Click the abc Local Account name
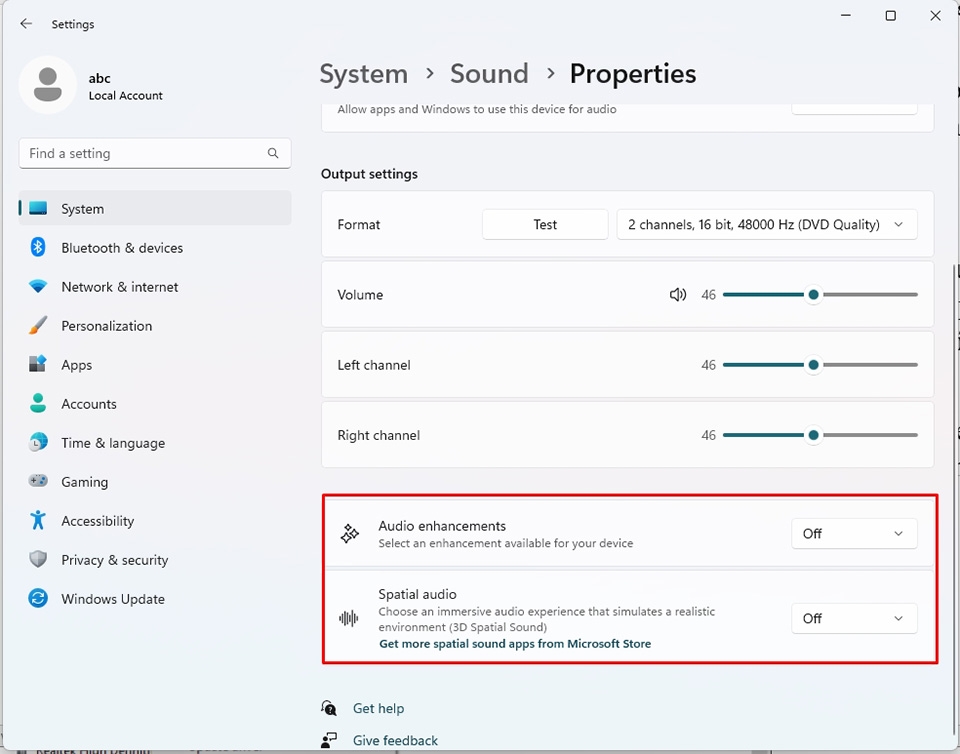The height and width of the screenshot is (754, 960). tap(126, 86)
